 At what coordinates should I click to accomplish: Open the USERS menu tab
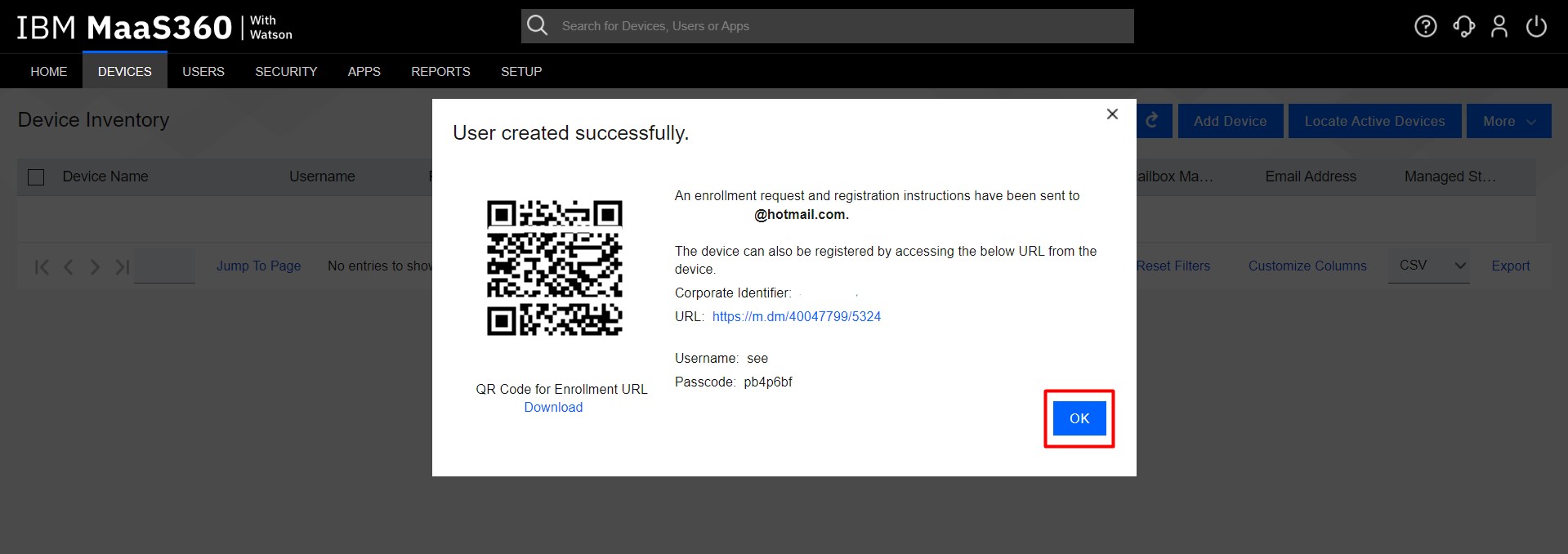[203, 72]
